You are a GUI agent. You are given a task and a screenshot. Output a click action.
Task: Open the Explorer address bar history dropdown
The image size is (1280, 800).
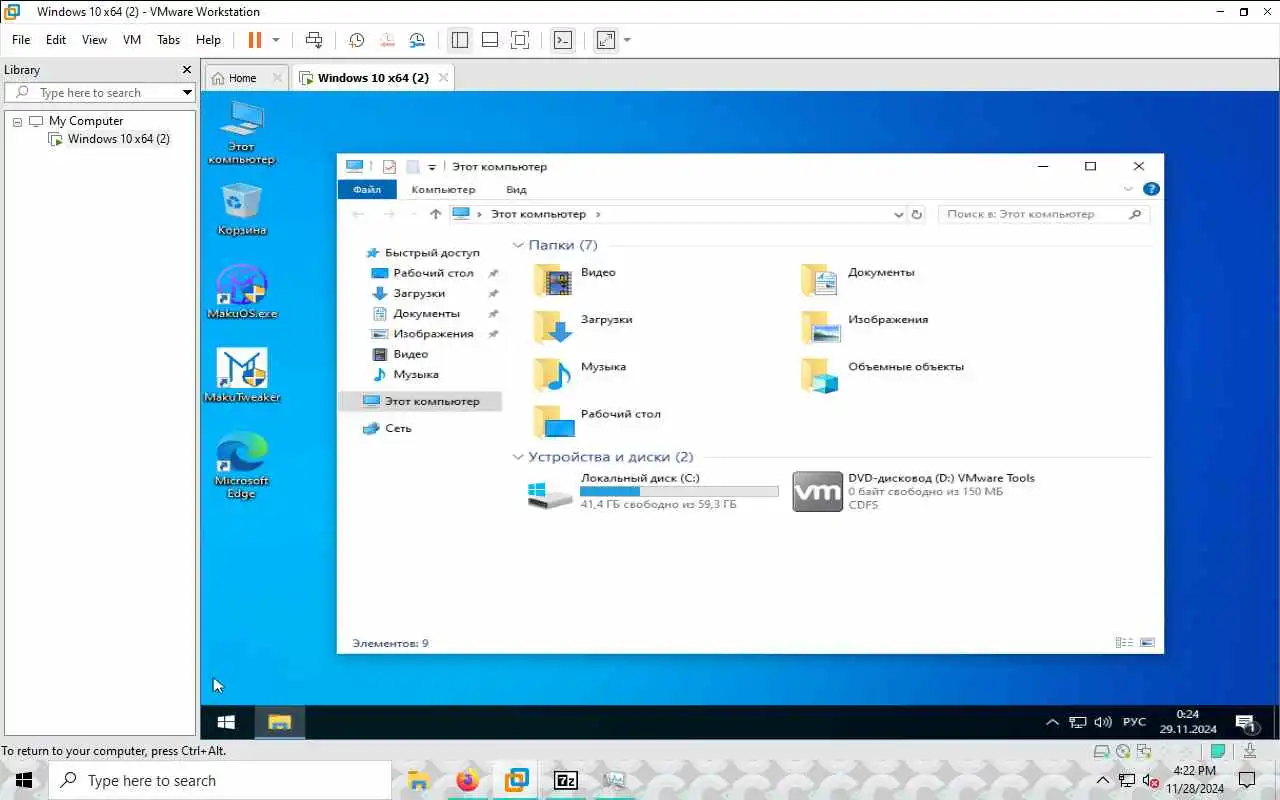click(898, 214)
